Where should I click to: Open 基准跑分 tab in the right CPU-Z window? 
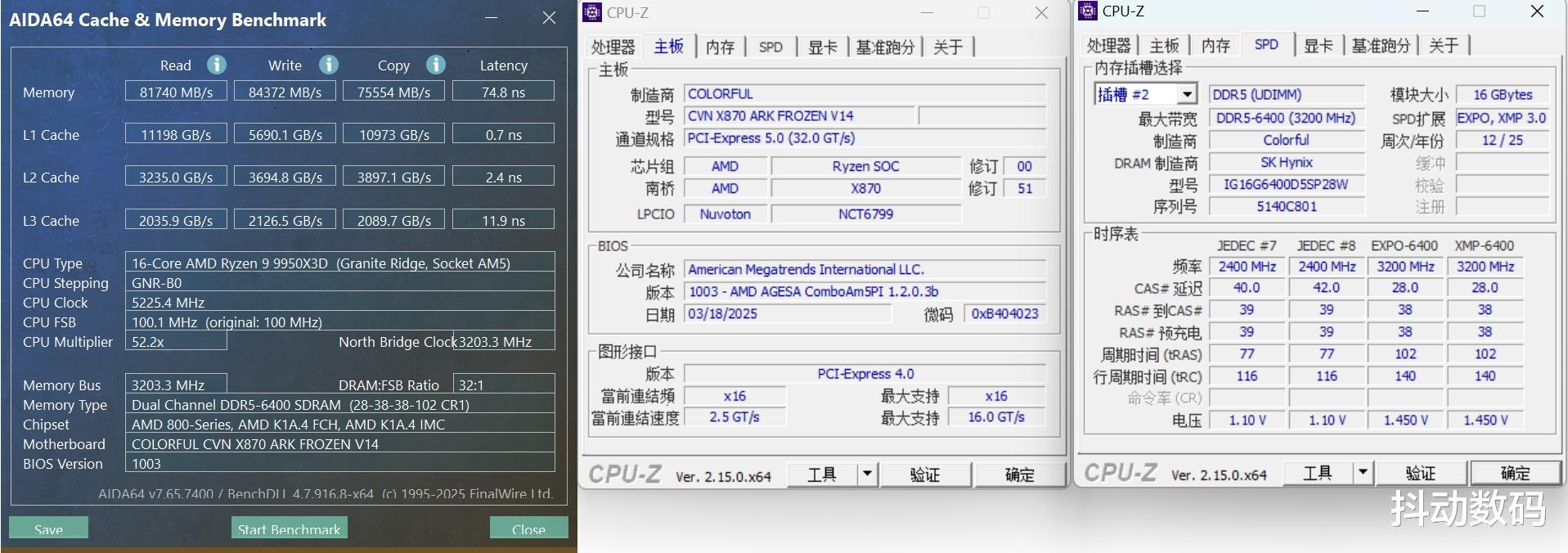(x=1381, y=45)
